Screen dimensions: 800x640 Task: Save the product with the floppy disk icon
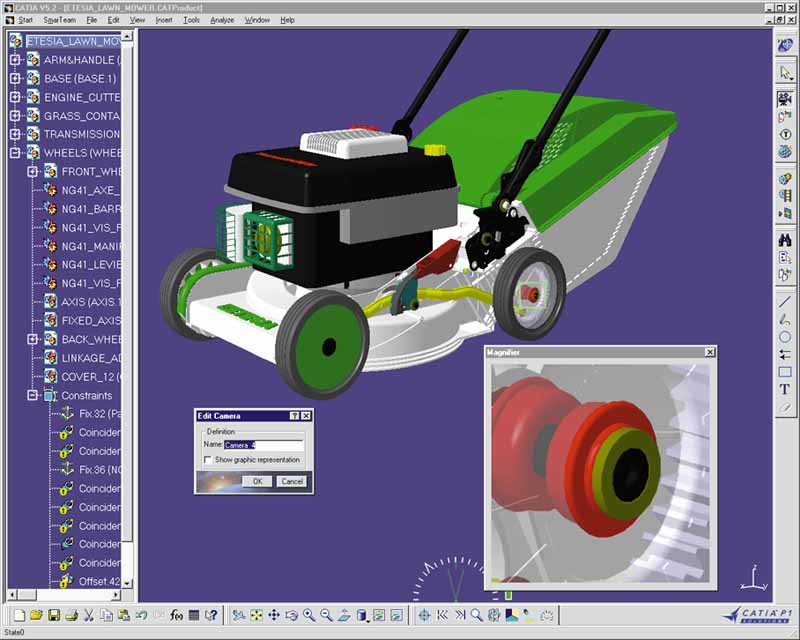pyautogui.click(x=54, y=615)
